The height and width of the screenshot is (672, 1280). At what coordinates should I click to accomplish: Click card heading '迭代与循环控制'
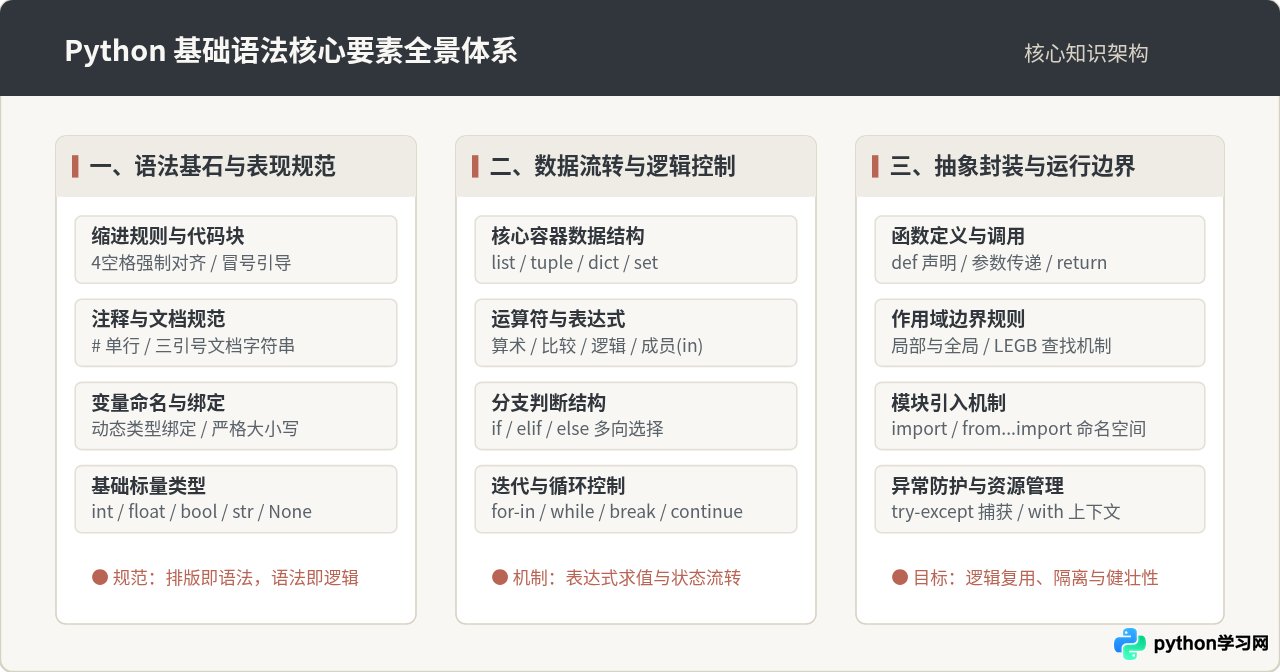558,486
